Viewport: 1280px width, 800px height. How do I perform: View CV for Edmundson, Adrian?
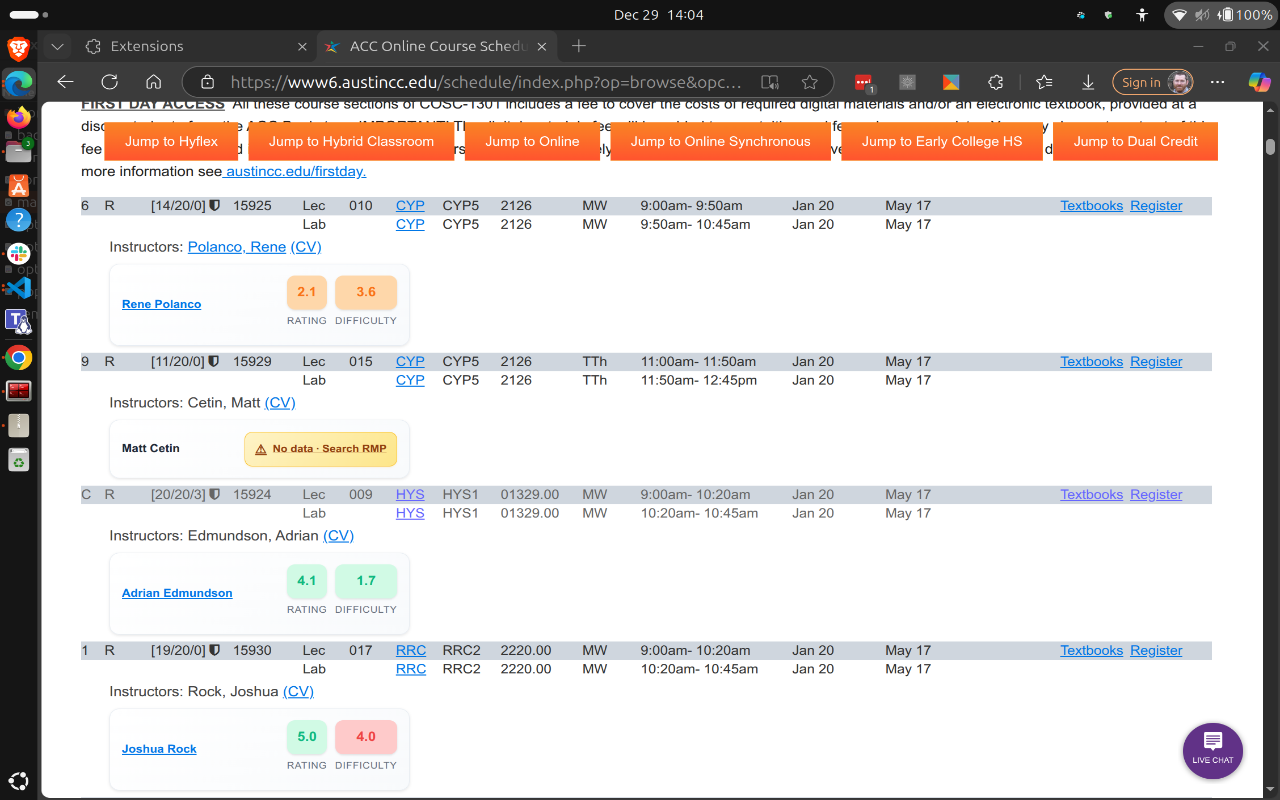pyautogui.click(x=339, y=536)
